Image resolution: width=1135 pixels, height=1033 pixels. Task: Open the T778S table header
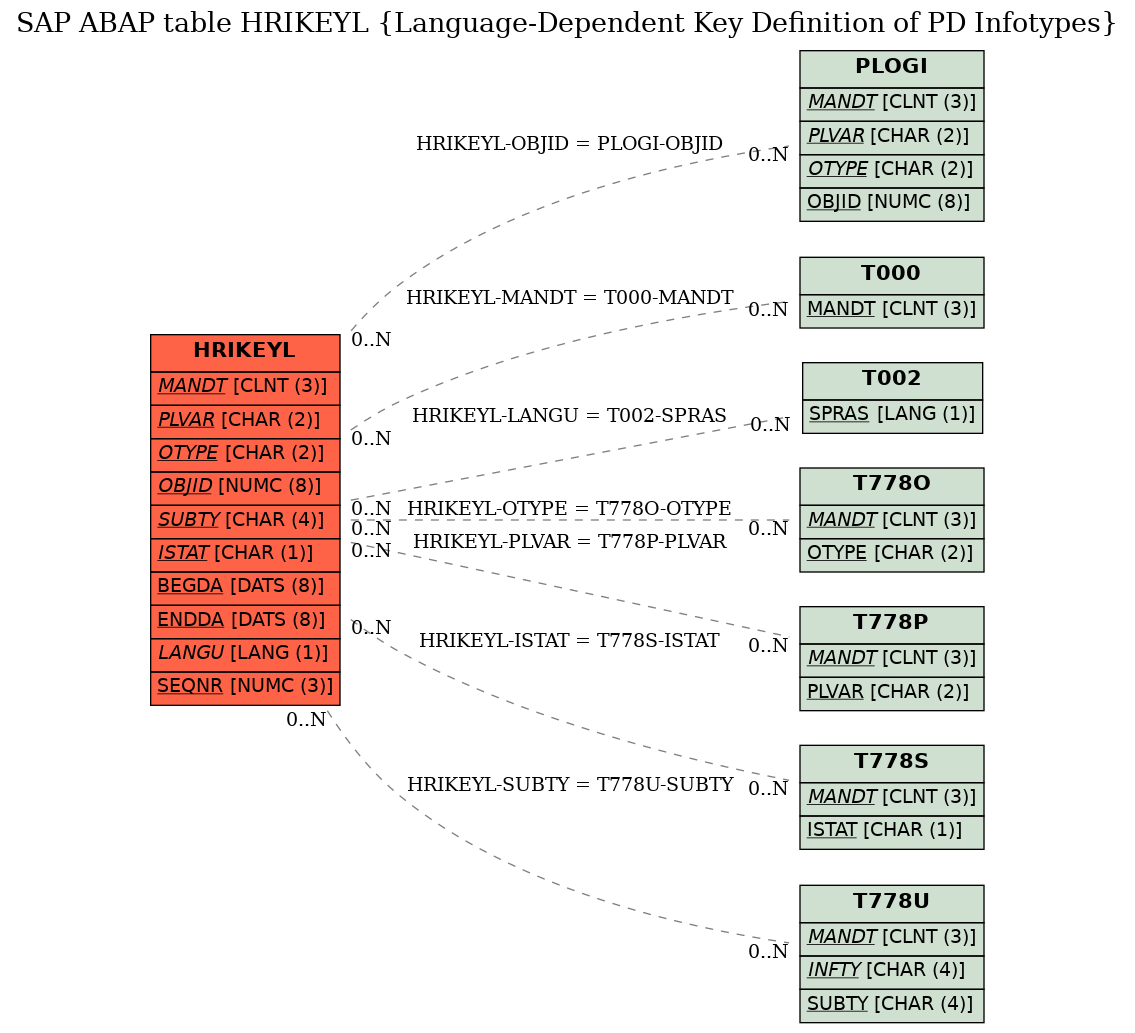pos(891,764)
